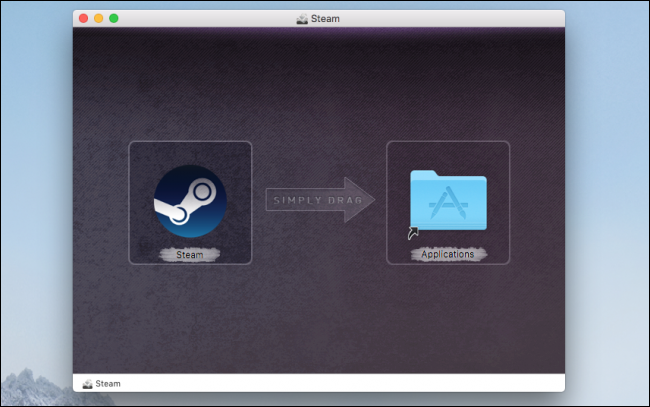Click the "Steam" window title text

[325, 18]
